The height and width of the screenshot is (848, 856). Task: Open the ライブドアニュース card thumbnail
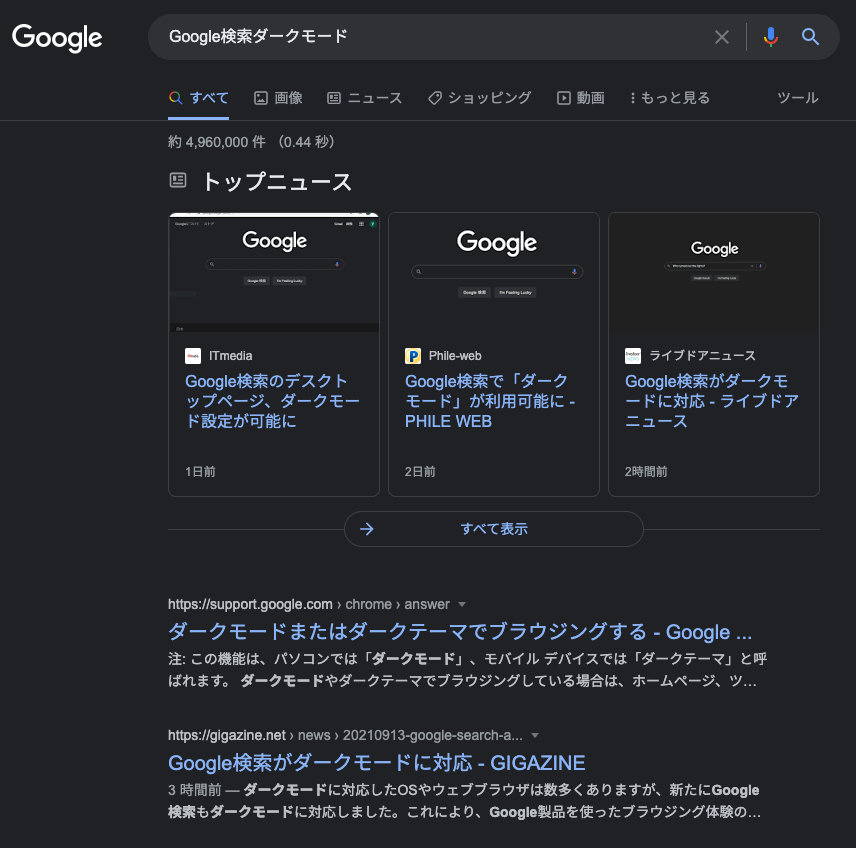(714, 272)
